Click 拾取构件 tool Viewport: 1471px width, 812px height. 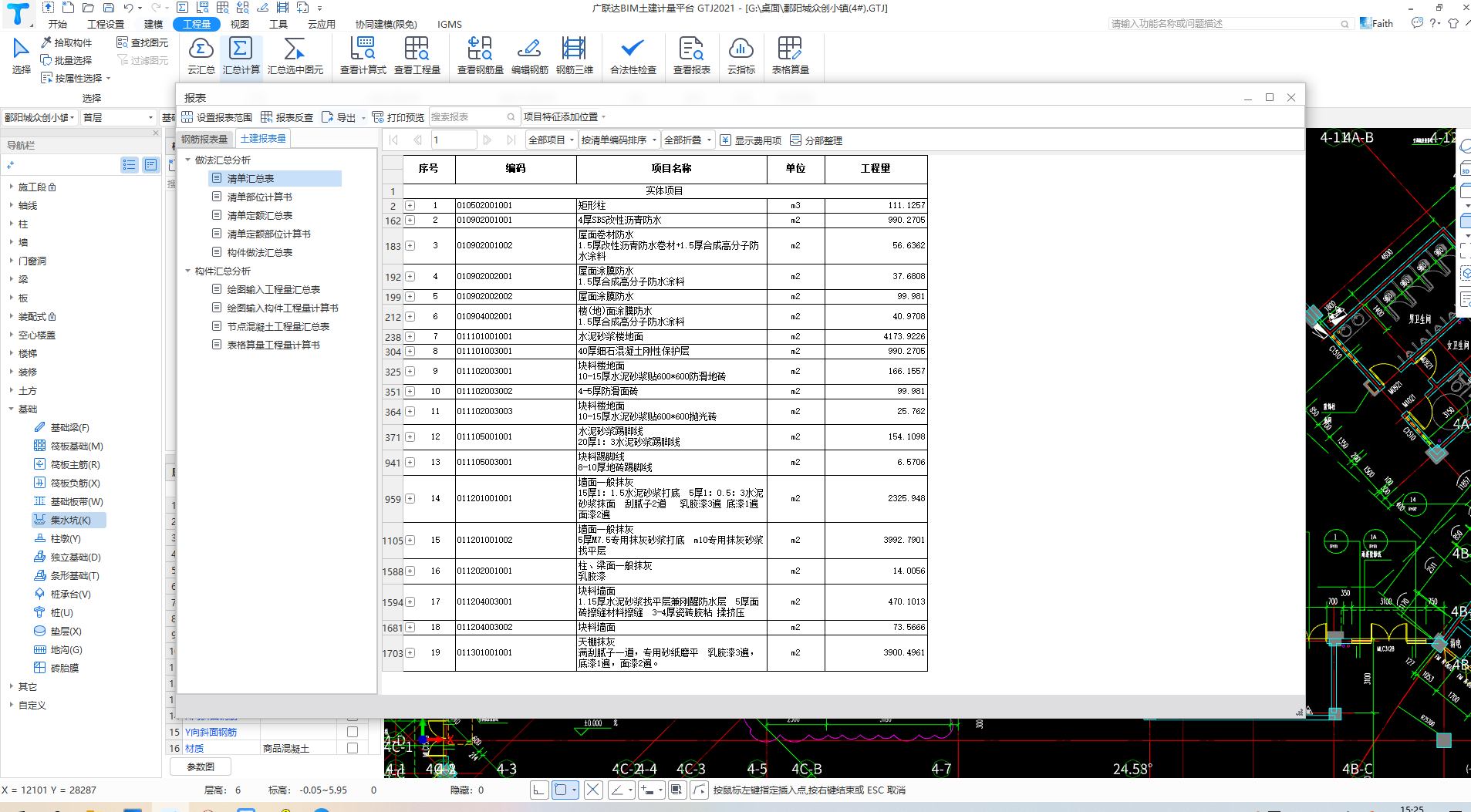coord(66,42)
